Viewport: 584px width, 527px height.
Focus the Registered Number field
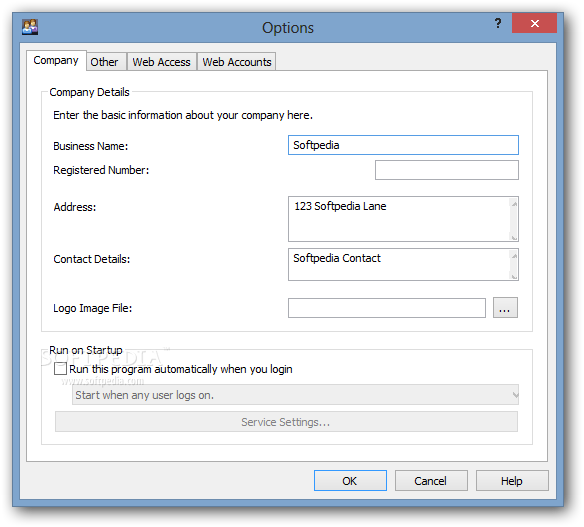pos(447,170)
